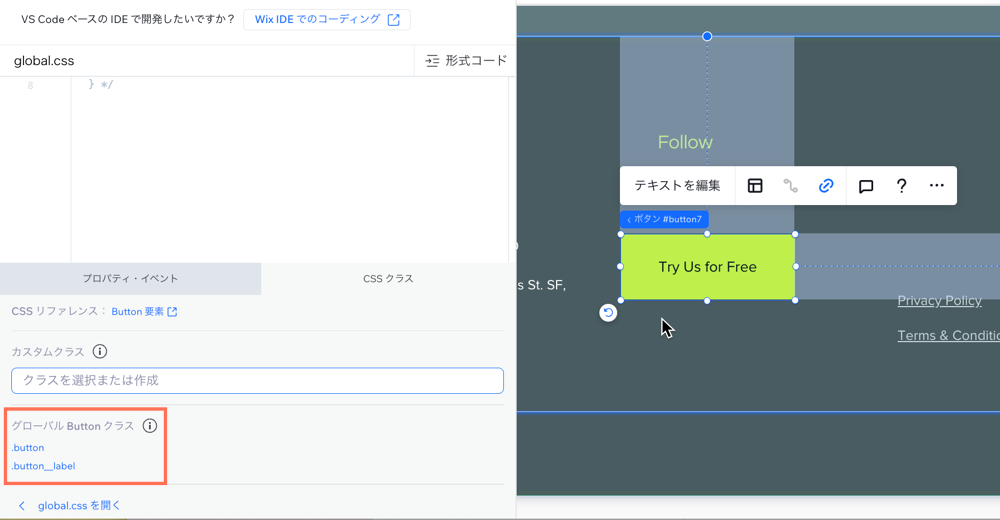Click info icon beside グローバル Button クラス
The image size is (1000, 520).
click(x=150, y=426)
